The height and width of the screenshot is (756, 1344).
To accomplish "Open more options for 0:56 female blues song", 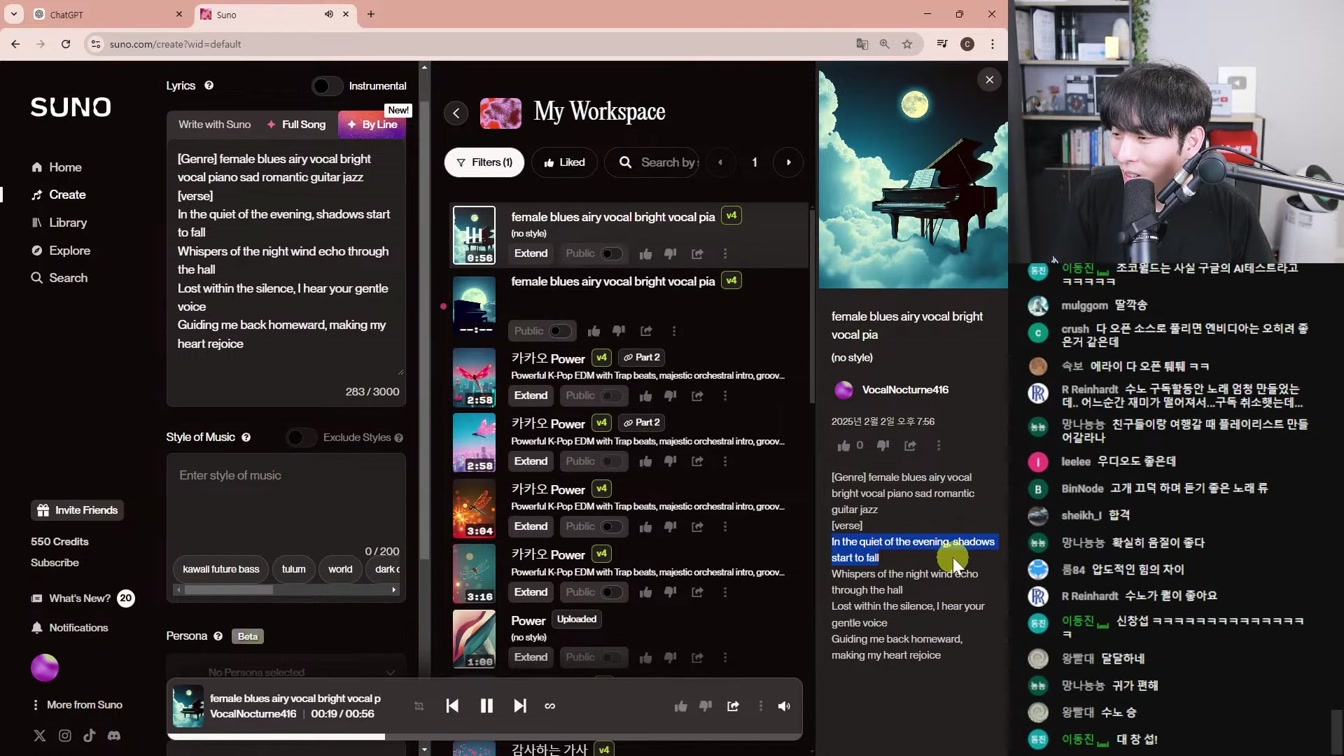I will [725, 254].
